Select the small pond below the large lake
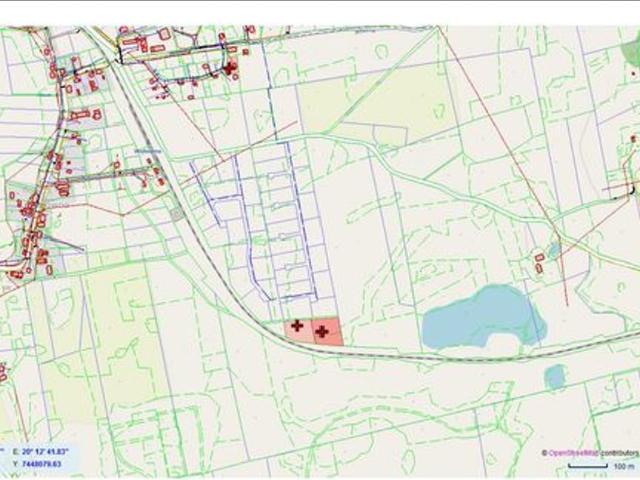Screen dimensions: 640x480 click(555, 377)
